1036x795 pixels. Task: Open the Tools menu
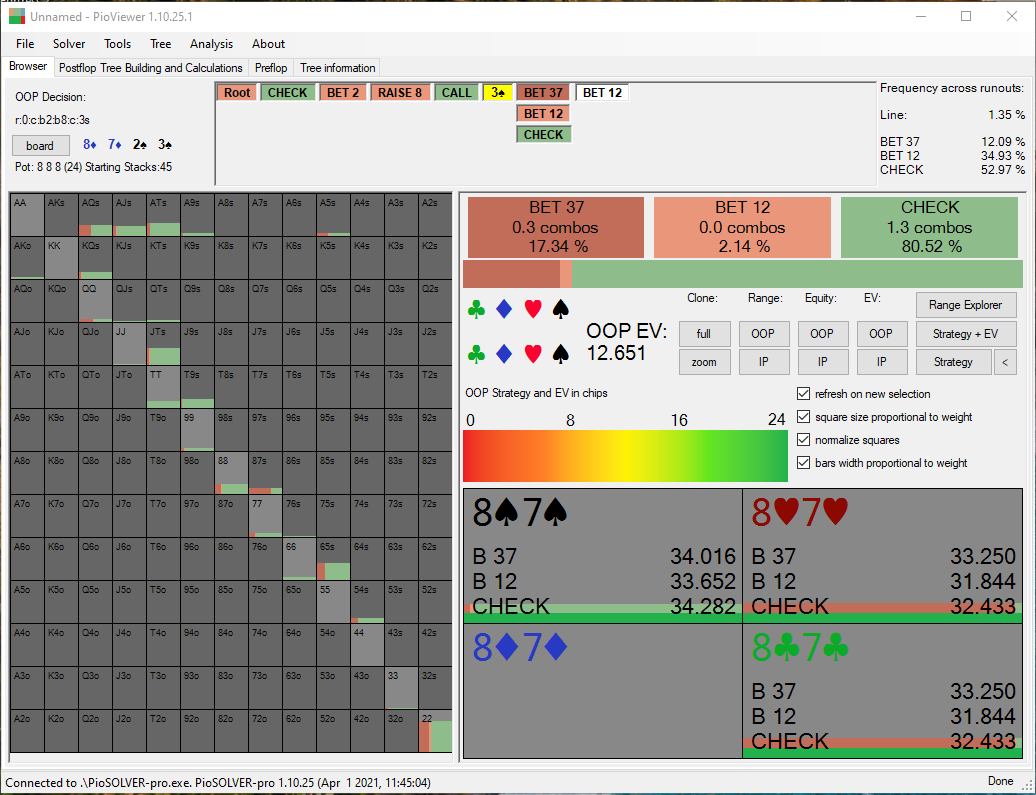(x=117, y=44)
